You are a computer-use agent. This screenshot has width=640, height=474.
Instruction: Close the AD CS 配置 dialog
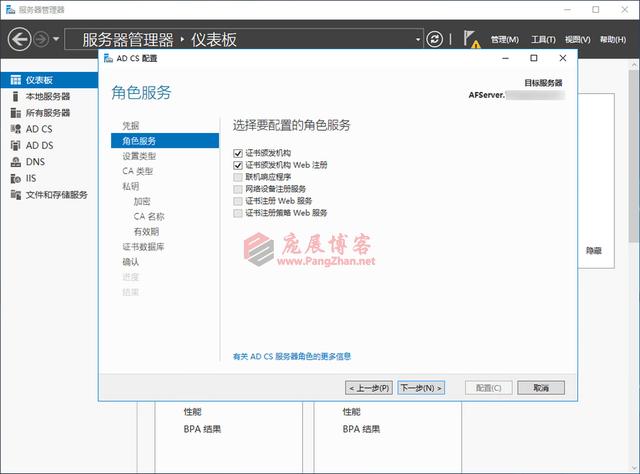point(562,58)
